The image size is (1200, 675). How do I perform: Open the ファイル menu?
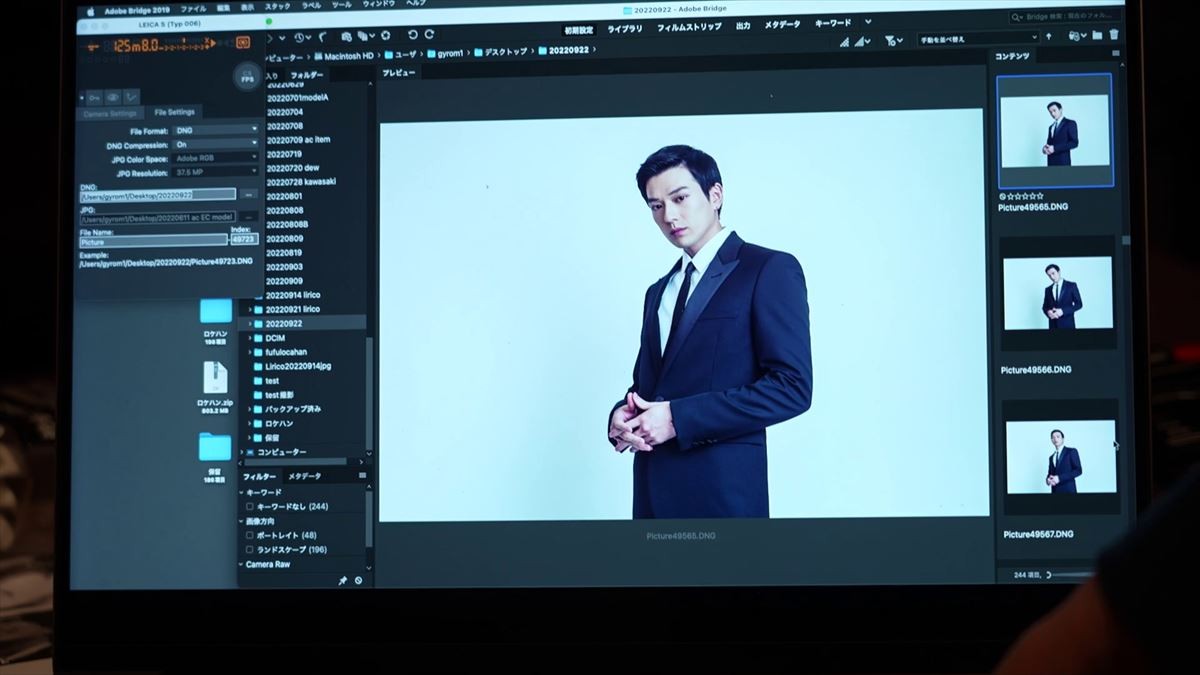point(193,7)
